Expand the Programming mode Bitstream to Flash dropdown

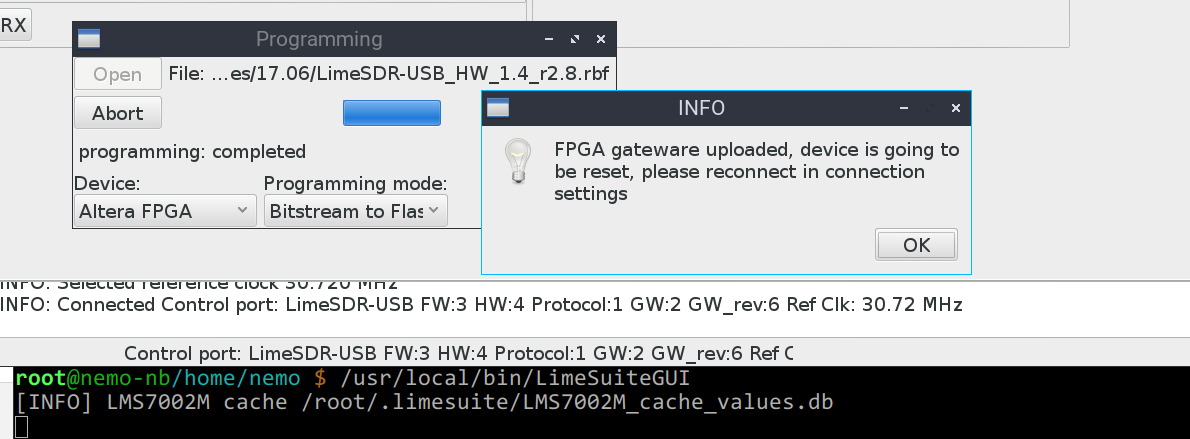point(355,210)
